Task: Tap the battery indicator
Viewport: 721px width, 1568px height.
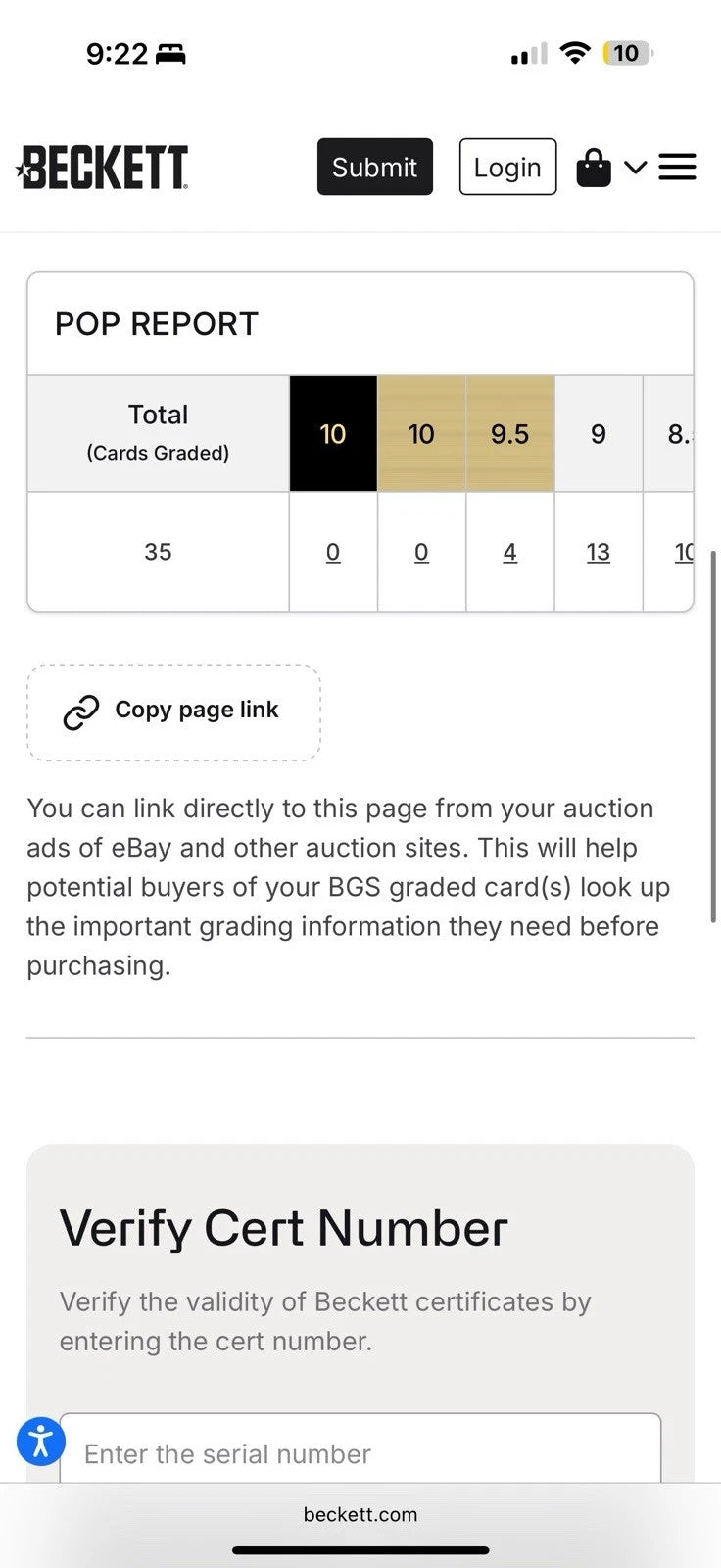Action: pos(627,53)
